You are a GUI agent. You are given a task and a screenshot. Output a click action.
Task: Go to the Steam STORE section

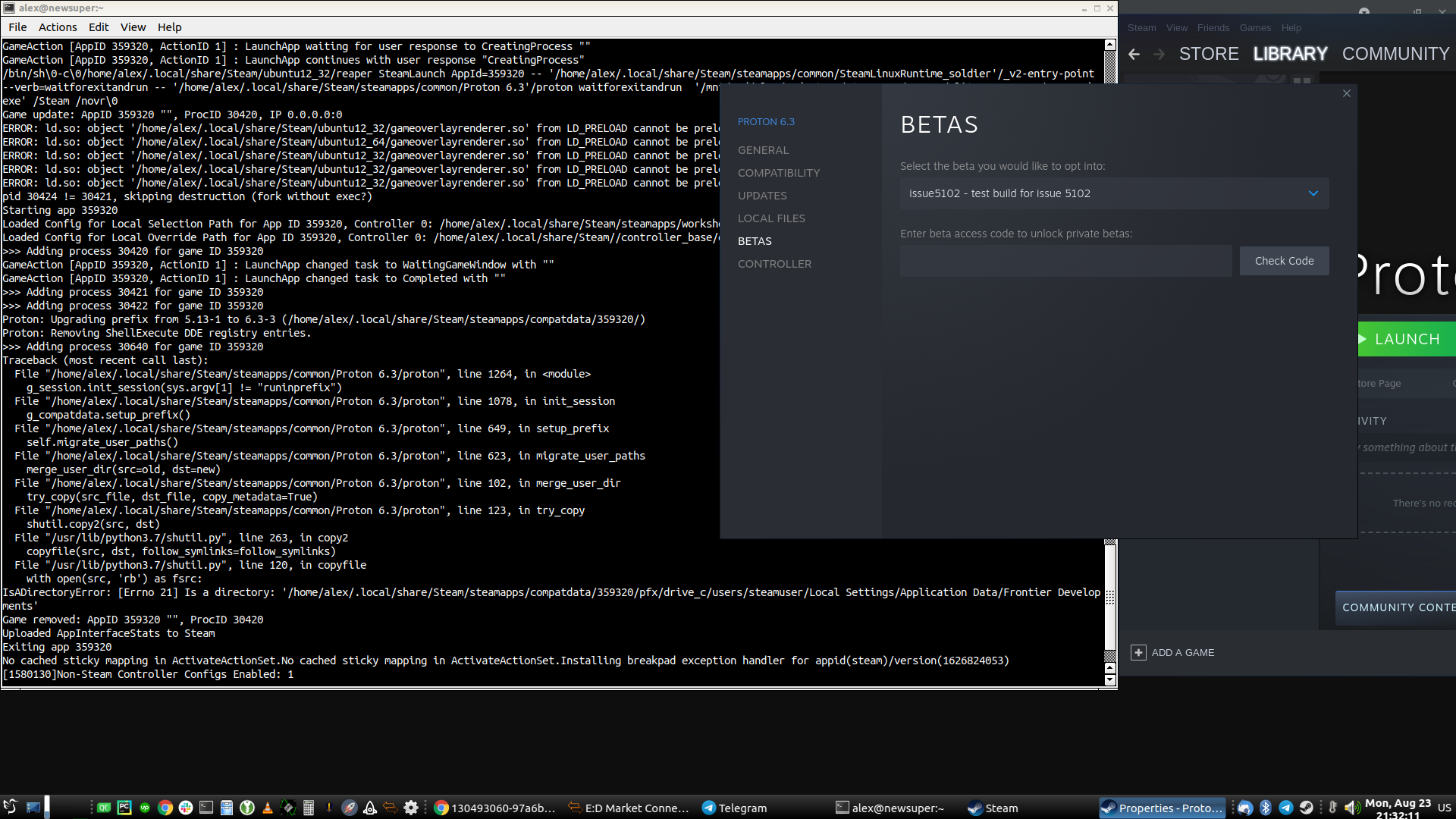(1209, 54)
